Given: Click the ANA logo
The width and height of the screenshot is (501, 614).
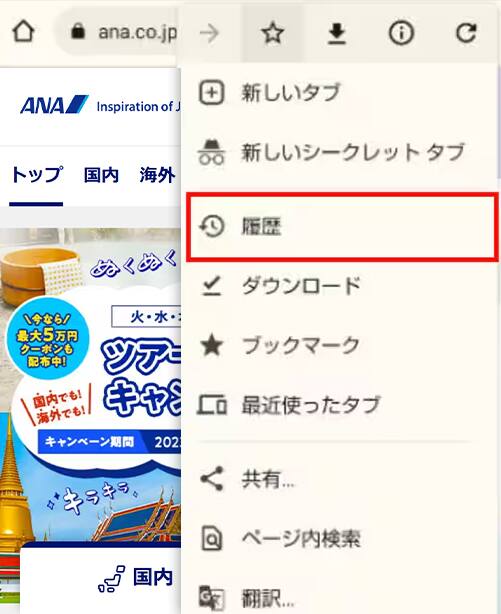Looking at the screenshot, I should [x=54, y=105].
